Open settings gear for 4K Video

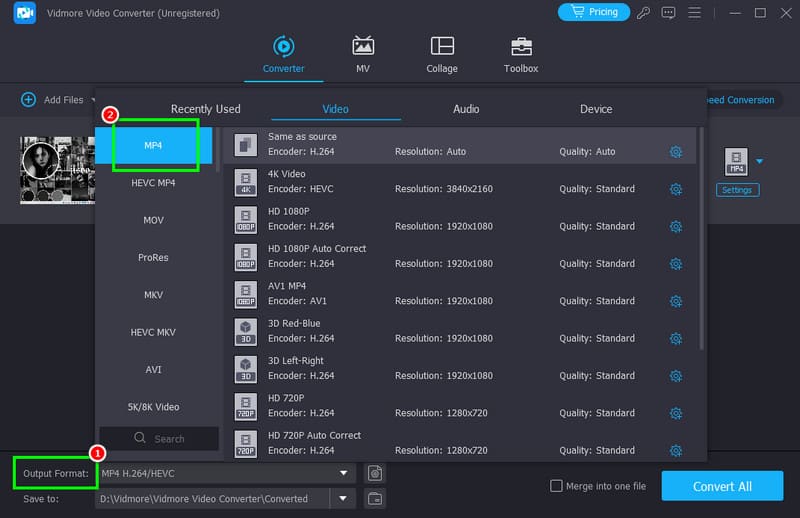click(x=676, y=189)
